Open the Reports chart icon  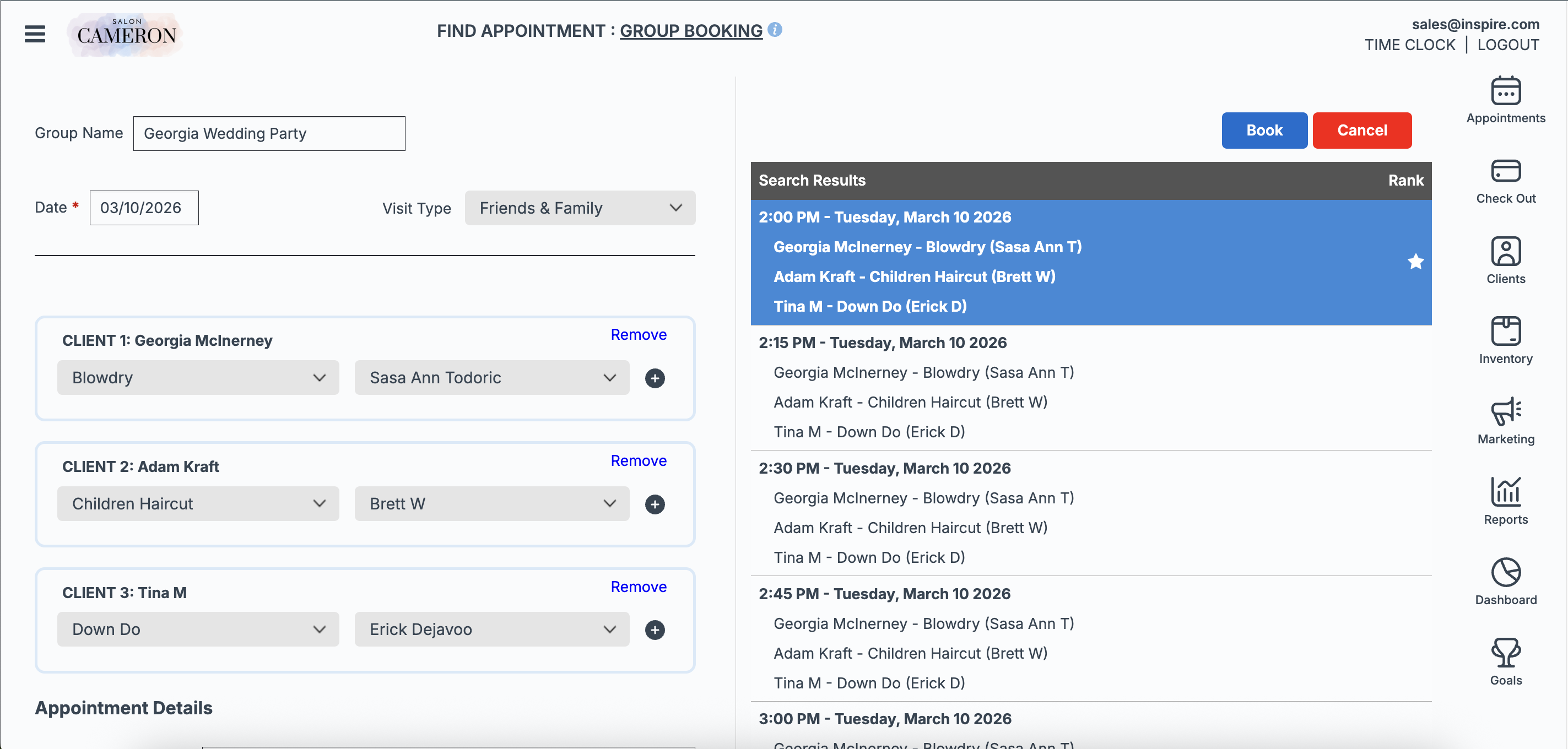(1505, 492)
